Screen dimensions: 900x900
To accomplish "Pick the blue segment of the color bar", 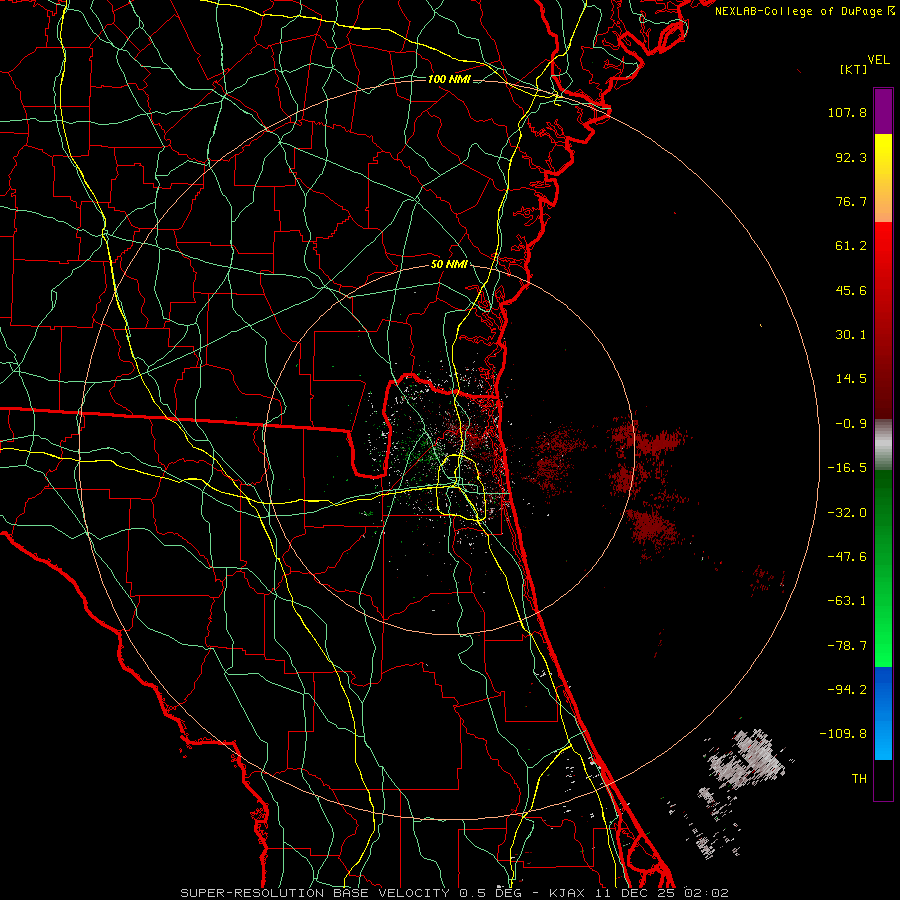I will [x=883, y=713].
